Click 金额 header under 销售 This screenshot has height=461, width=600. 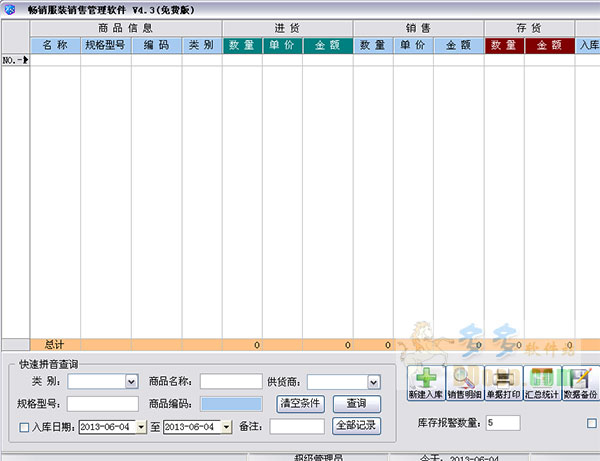[459, 45]
